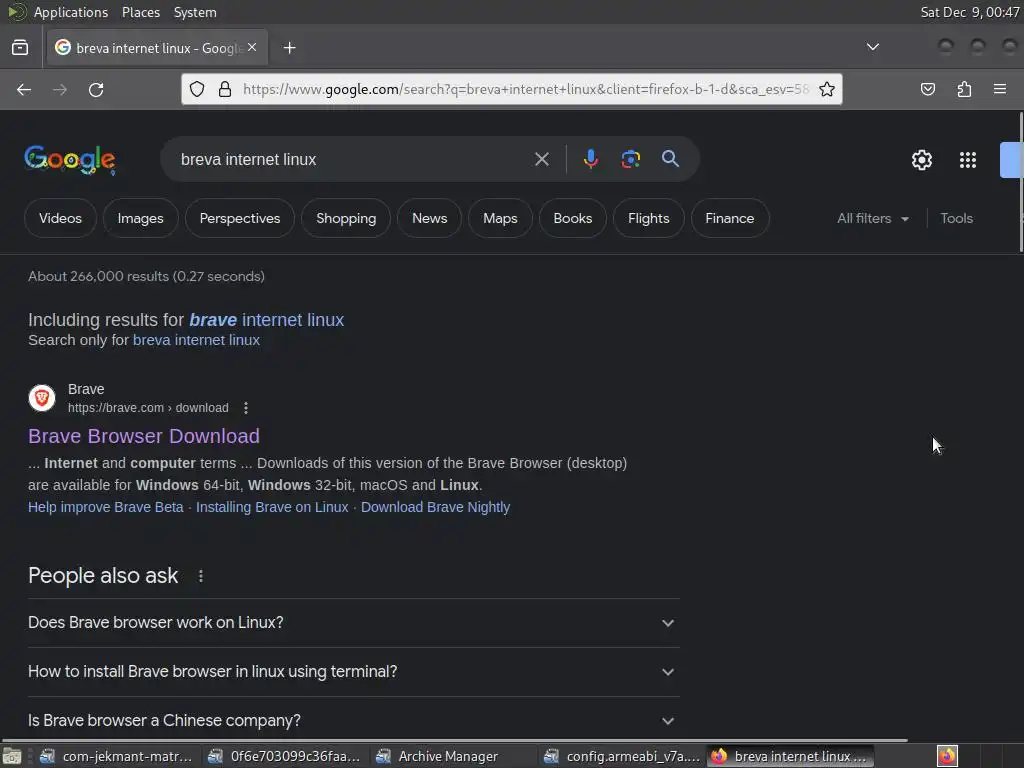Open Google quick settings gear icon
The width and height of the screenshot is (1024, 768).
tap(921, 160)
